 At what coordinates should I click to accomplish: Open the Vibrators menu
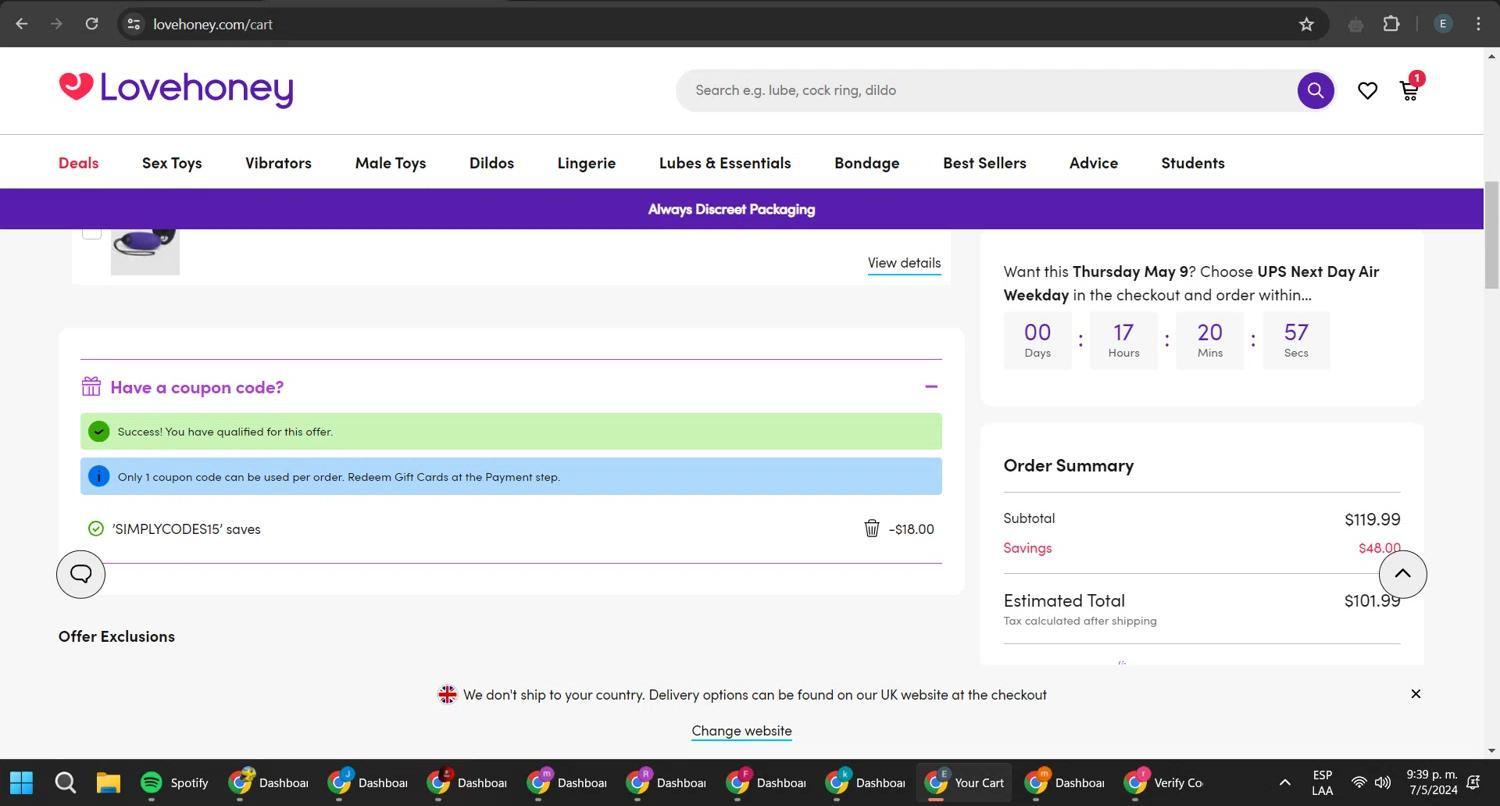tap(278, 162)
